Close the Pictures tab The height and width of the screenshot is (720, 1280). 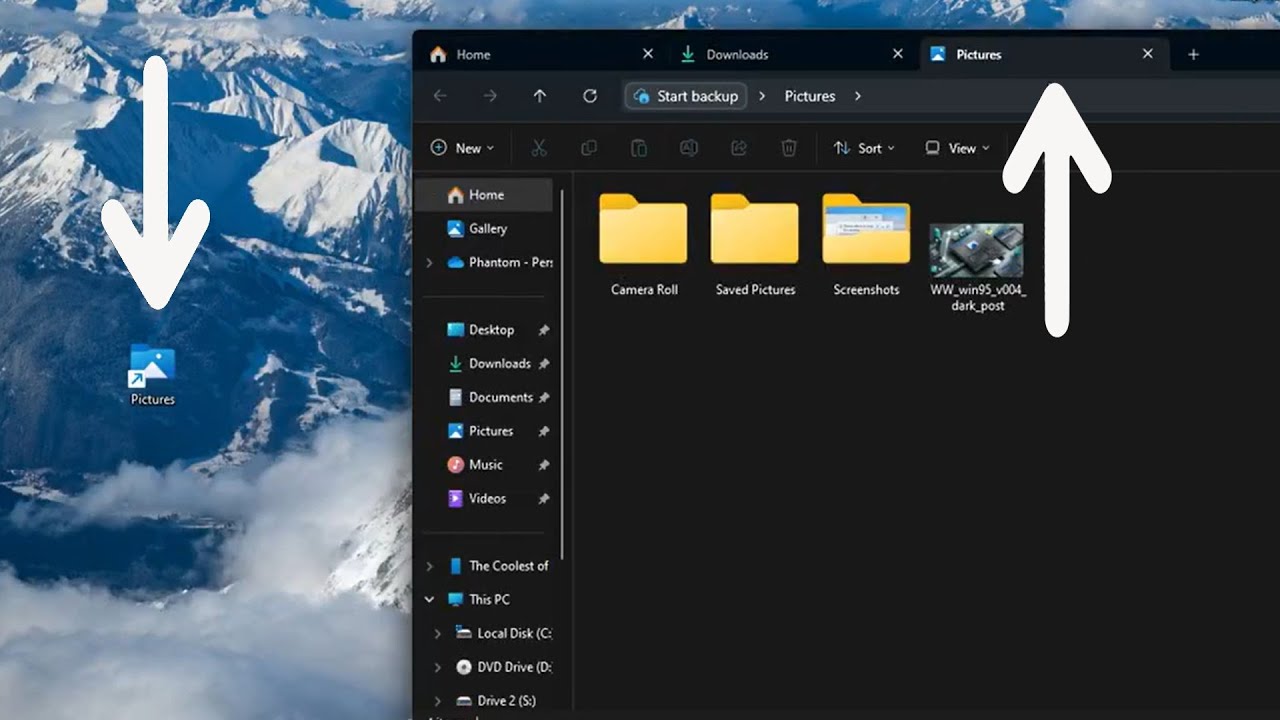(1148, 54)
